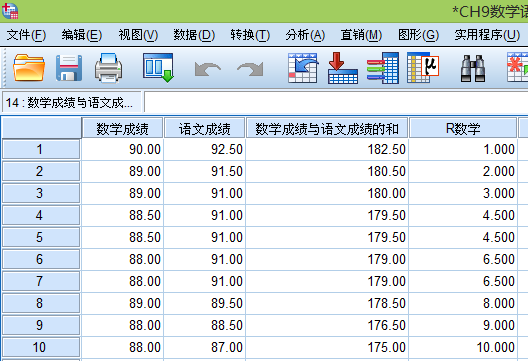The width and height of the screenshot is (528, 361).
Task: Click the cell reference box '14 : 数学成绩与语文成...'
Action: coord(71,102)
